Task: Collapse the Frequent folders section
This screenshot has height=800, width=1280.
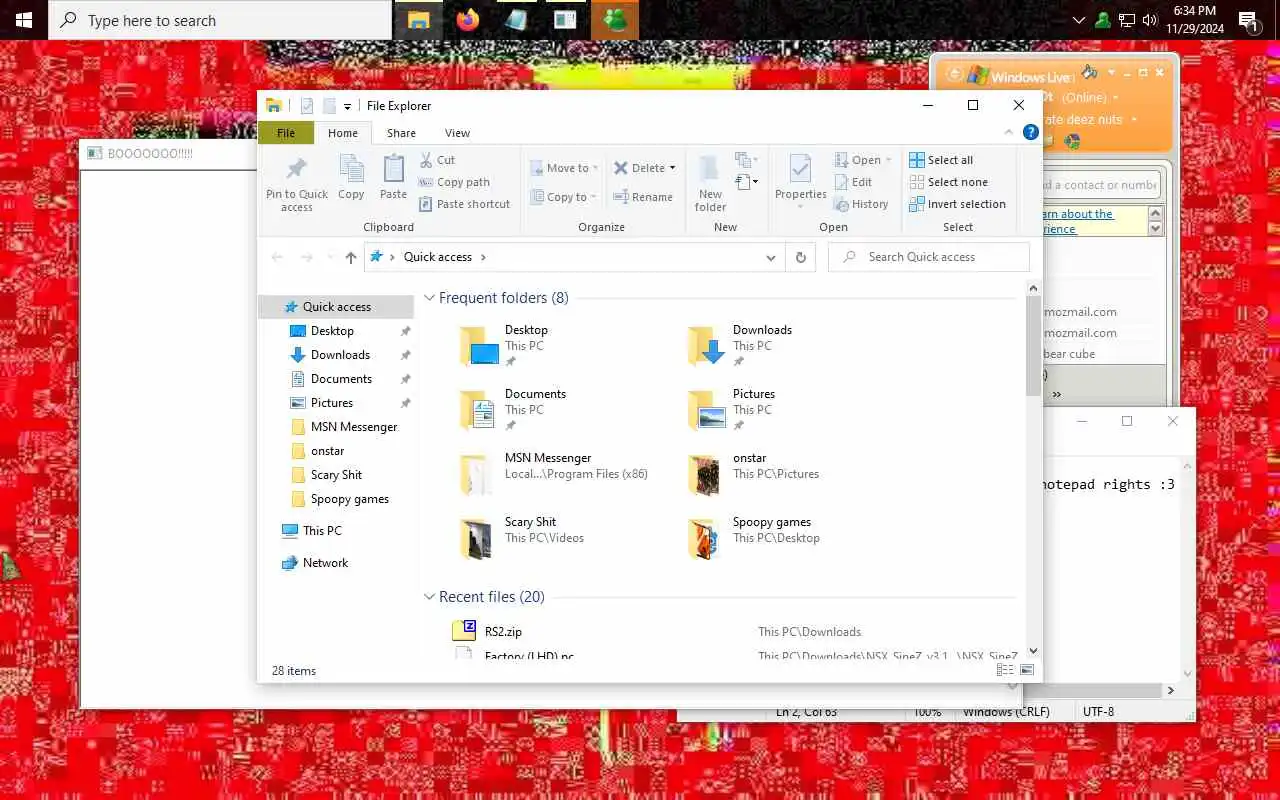Action: (x=430, y=298)
